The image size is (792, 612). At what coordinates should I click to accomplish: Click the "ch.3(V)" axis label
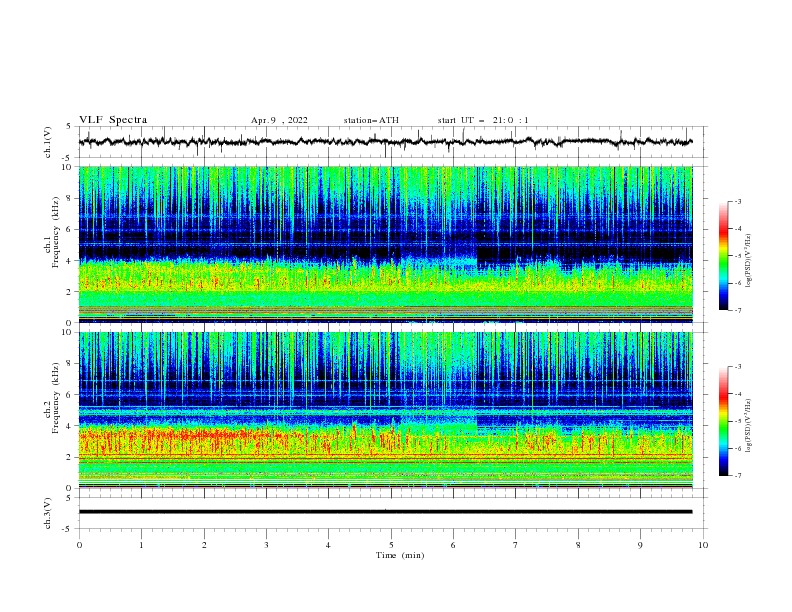point(48,513)
